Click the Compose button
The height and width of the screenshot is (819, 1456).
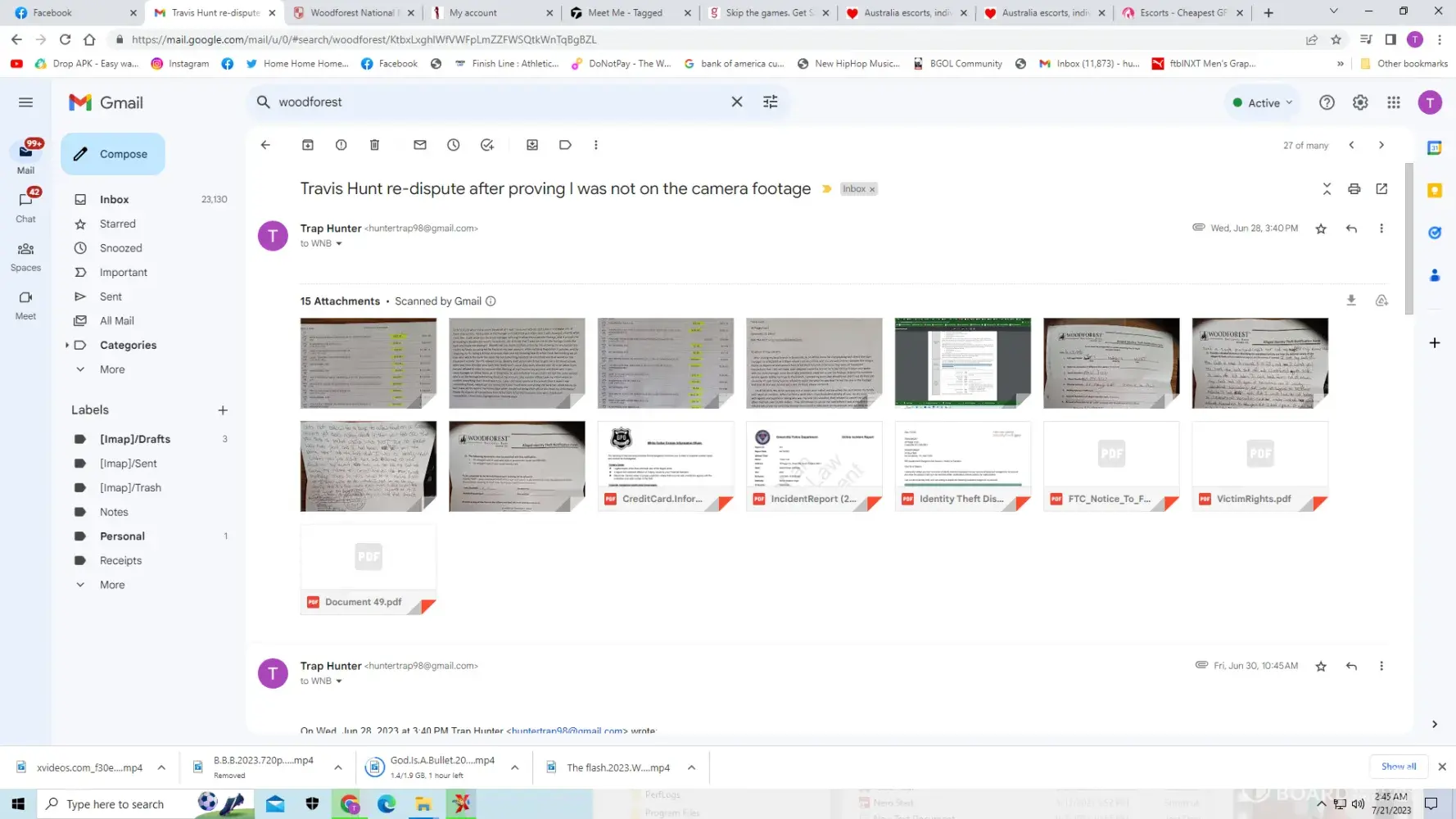coord(113,154)
